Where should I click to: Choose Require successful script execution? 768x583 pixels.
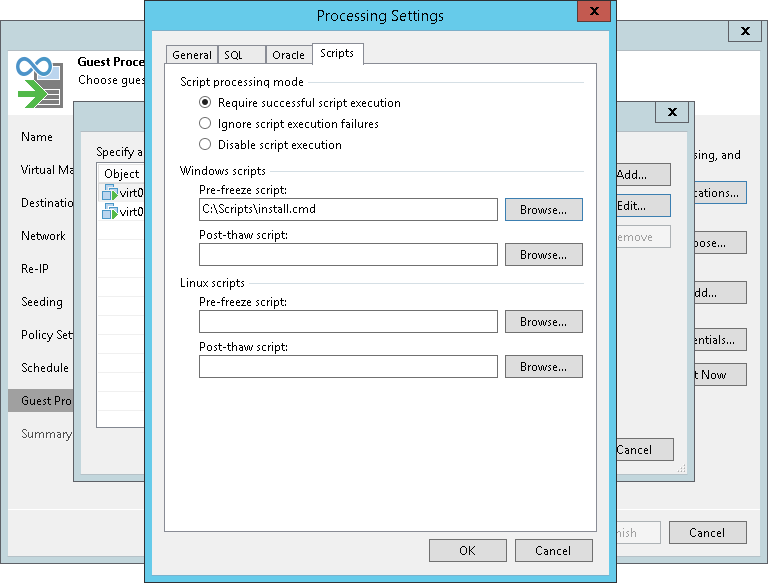[205, 102]
